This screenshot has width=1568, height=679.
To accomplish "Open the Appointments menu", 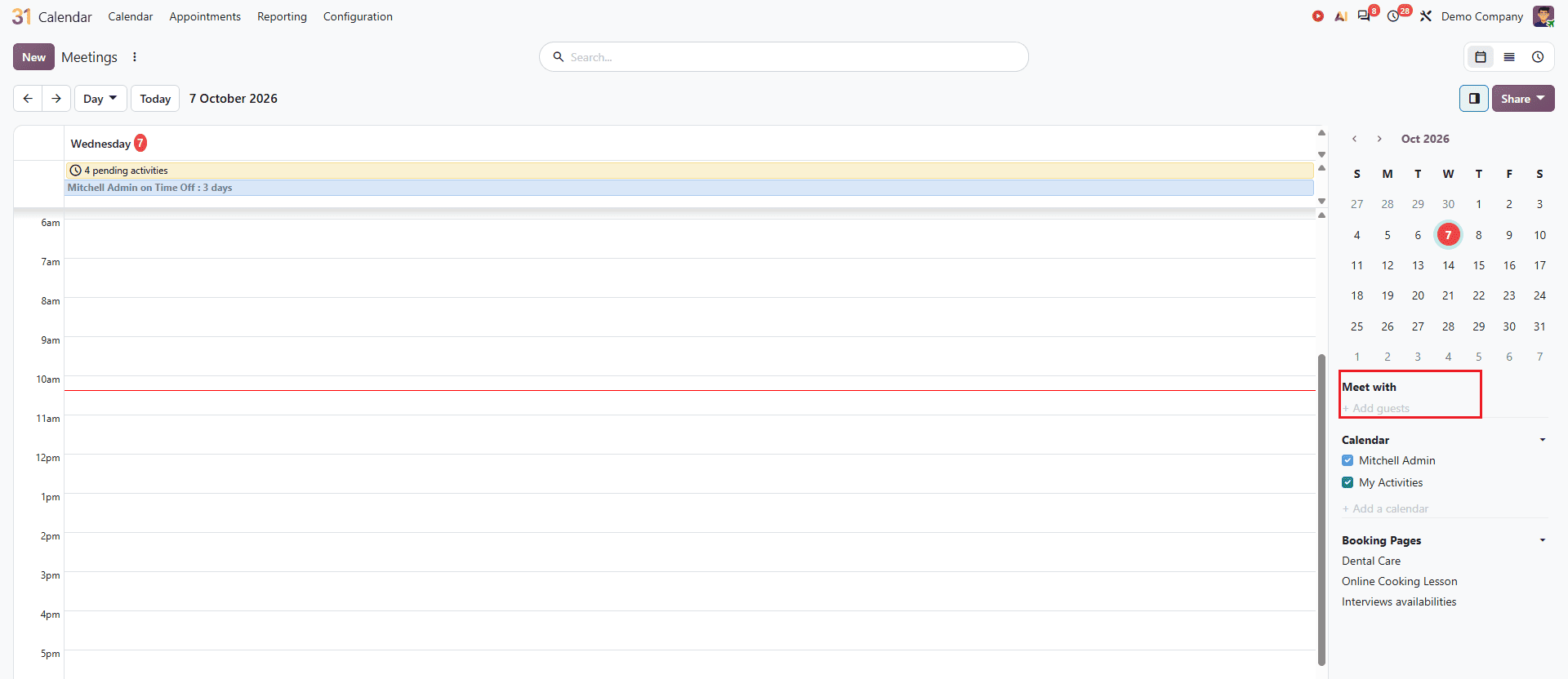I will [x=205, y=16].
